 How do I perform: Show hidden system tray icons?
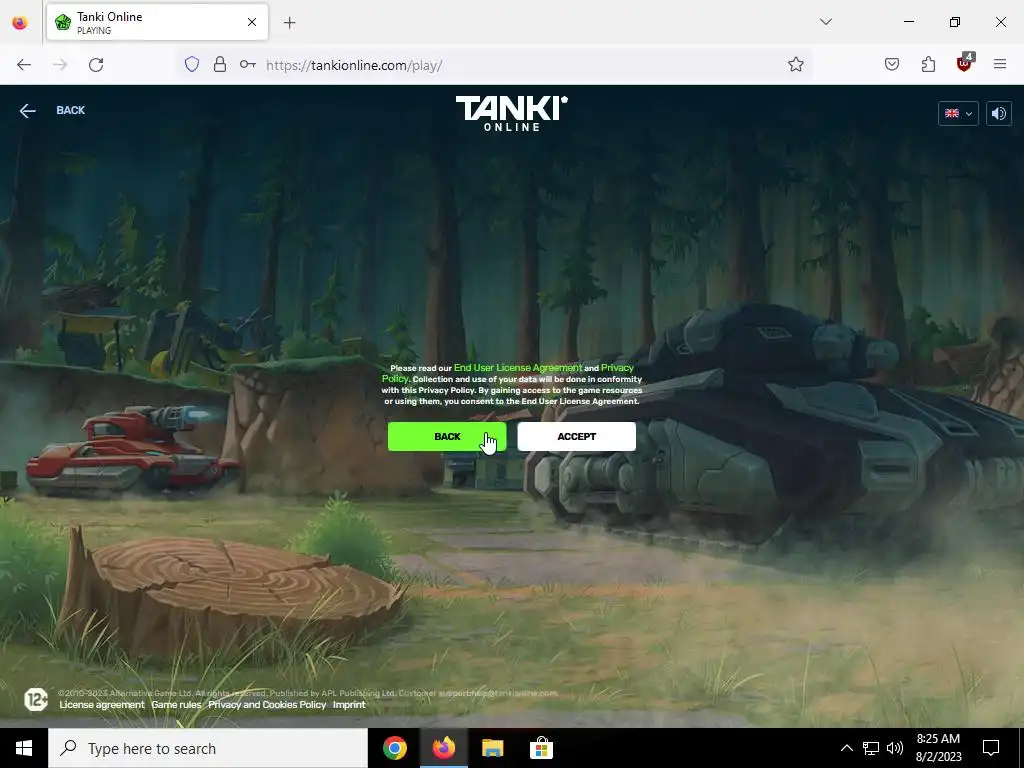(x=846, y=748)
